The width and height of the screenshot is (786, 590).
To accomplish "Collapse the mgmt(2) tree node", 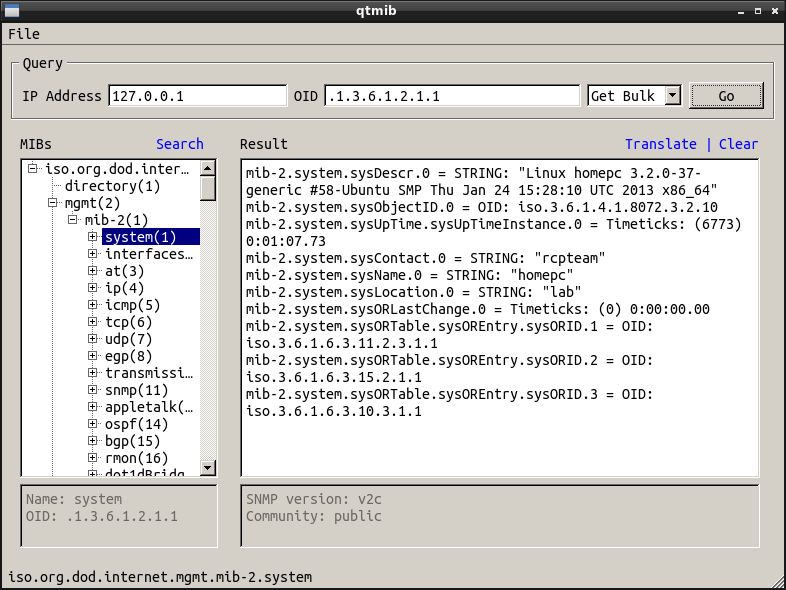I will pyautogui.click(x=55, y=203).
